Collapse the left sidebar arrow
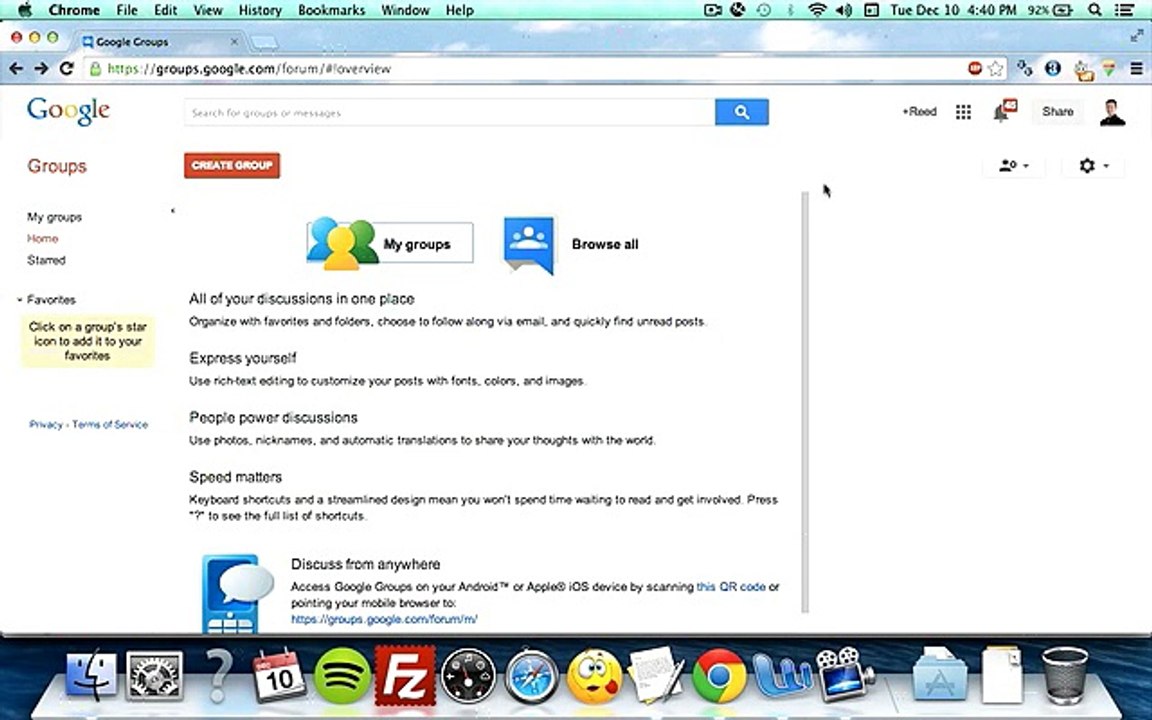The height and width of the screenshot is (720, 1152). pos(173,211)
